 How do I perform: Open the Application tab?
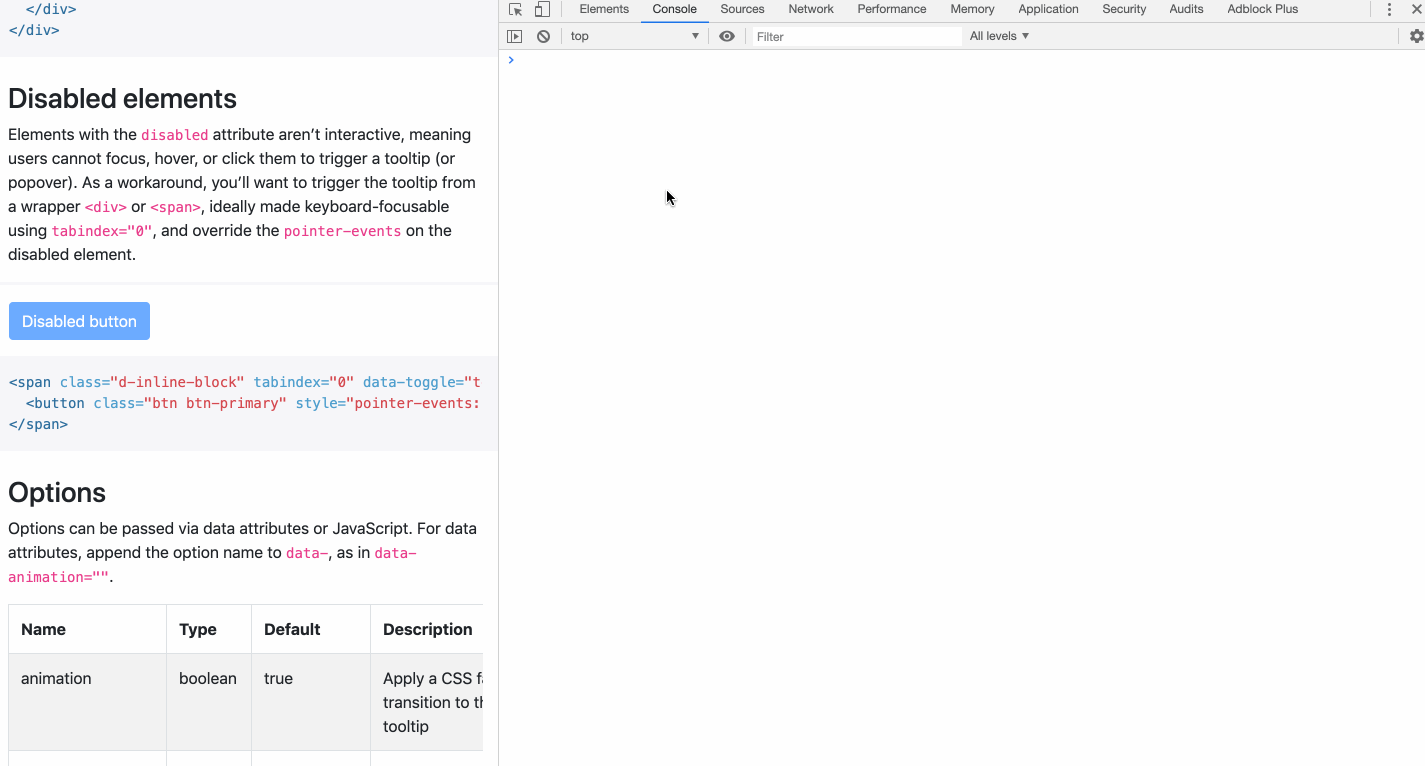pyautogui.click(x=1048, y=9)
